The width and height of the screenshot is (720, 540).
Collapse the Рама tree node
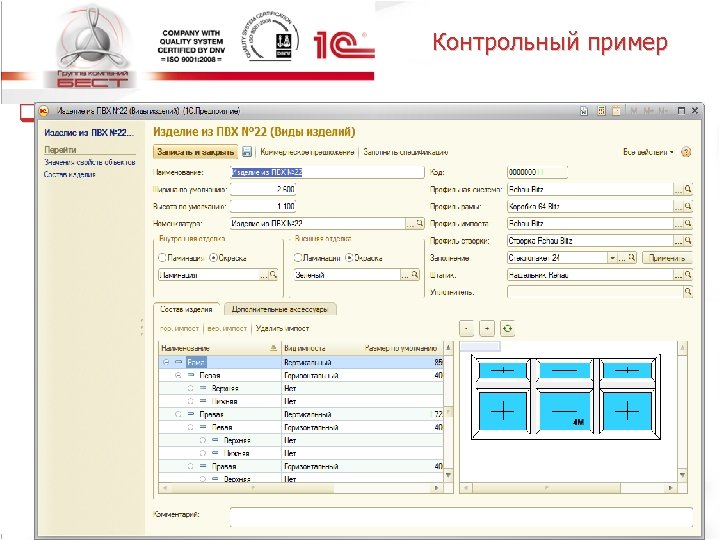coord(166,362)
